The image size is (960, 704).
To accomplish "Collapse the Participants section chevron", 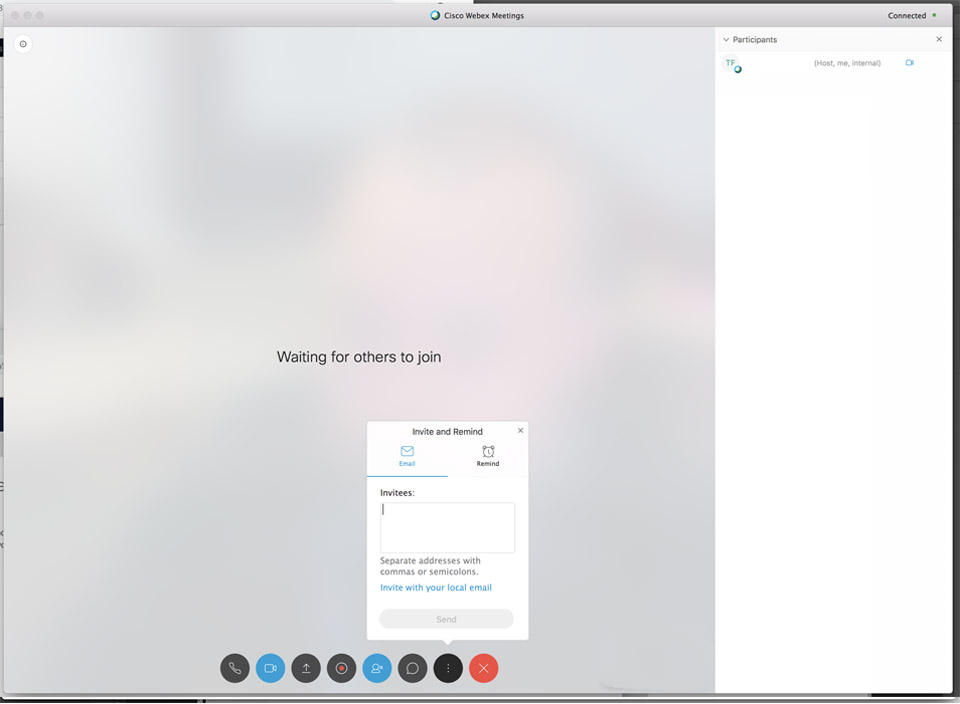I will point(726,40).
